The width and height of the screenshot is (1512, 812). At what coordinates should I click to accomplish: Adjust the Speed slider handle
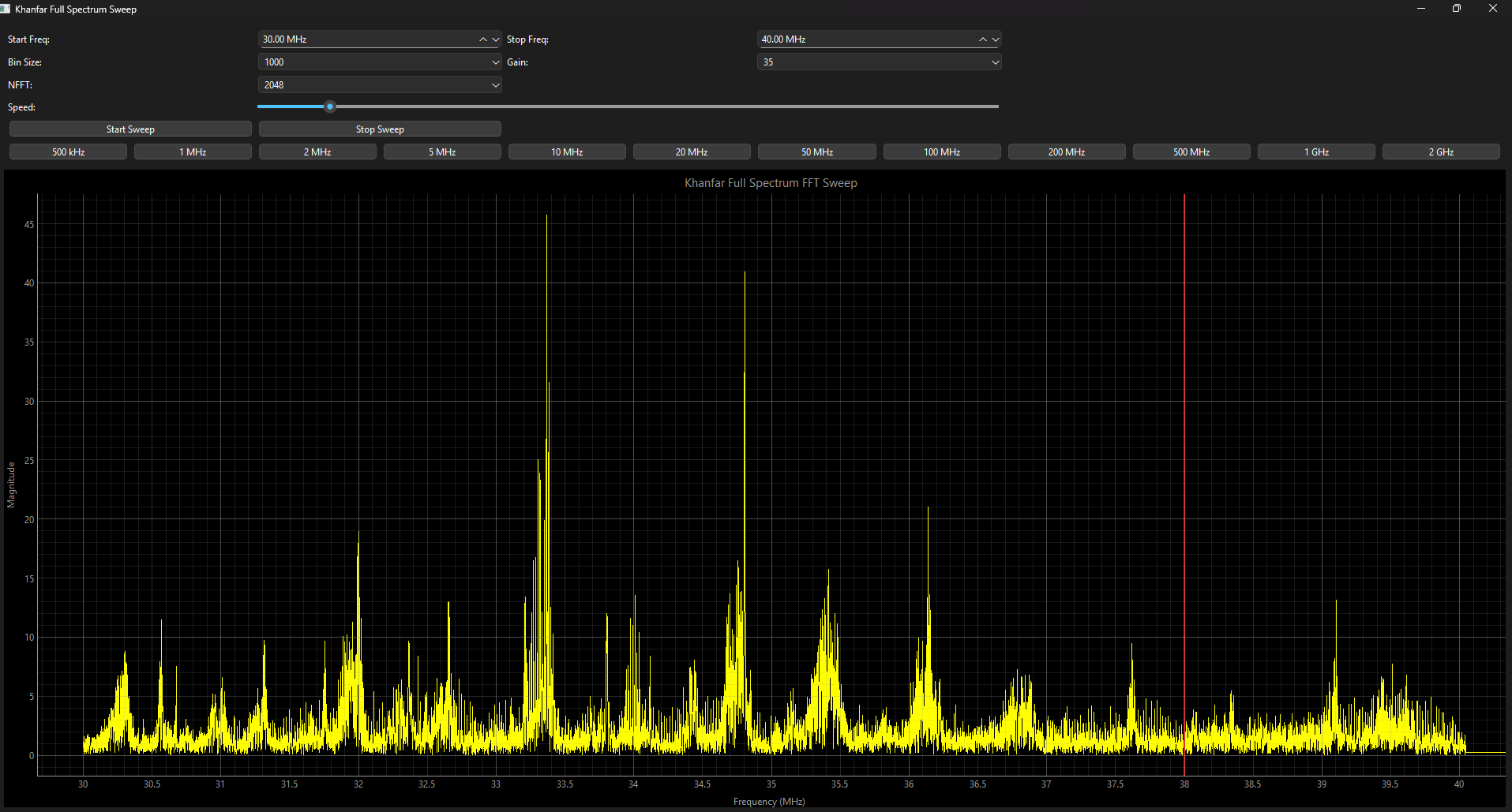click(329, 106)
